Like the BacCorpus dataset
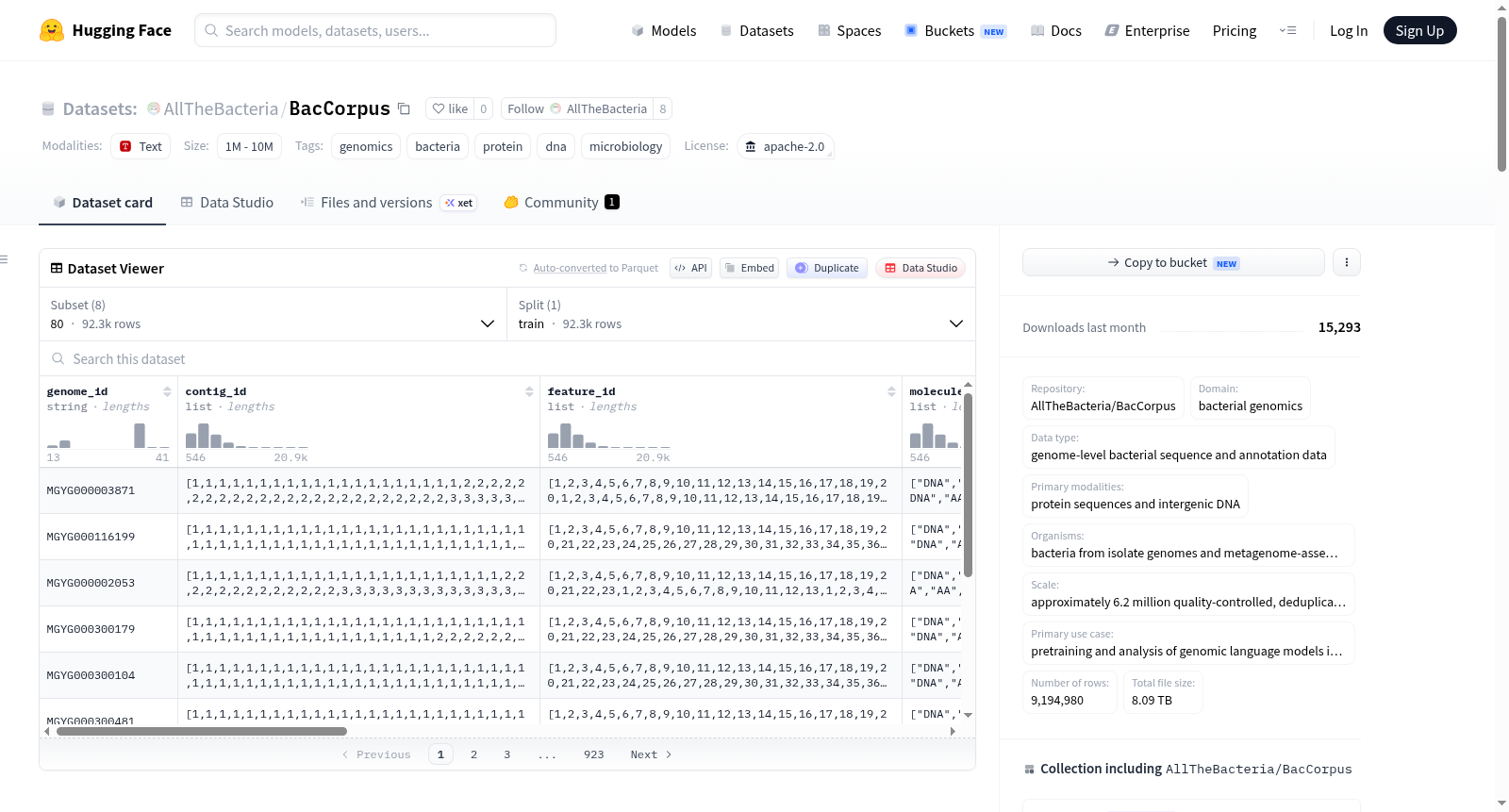Viewport: 1509px width, 812px height. (450, 108)
